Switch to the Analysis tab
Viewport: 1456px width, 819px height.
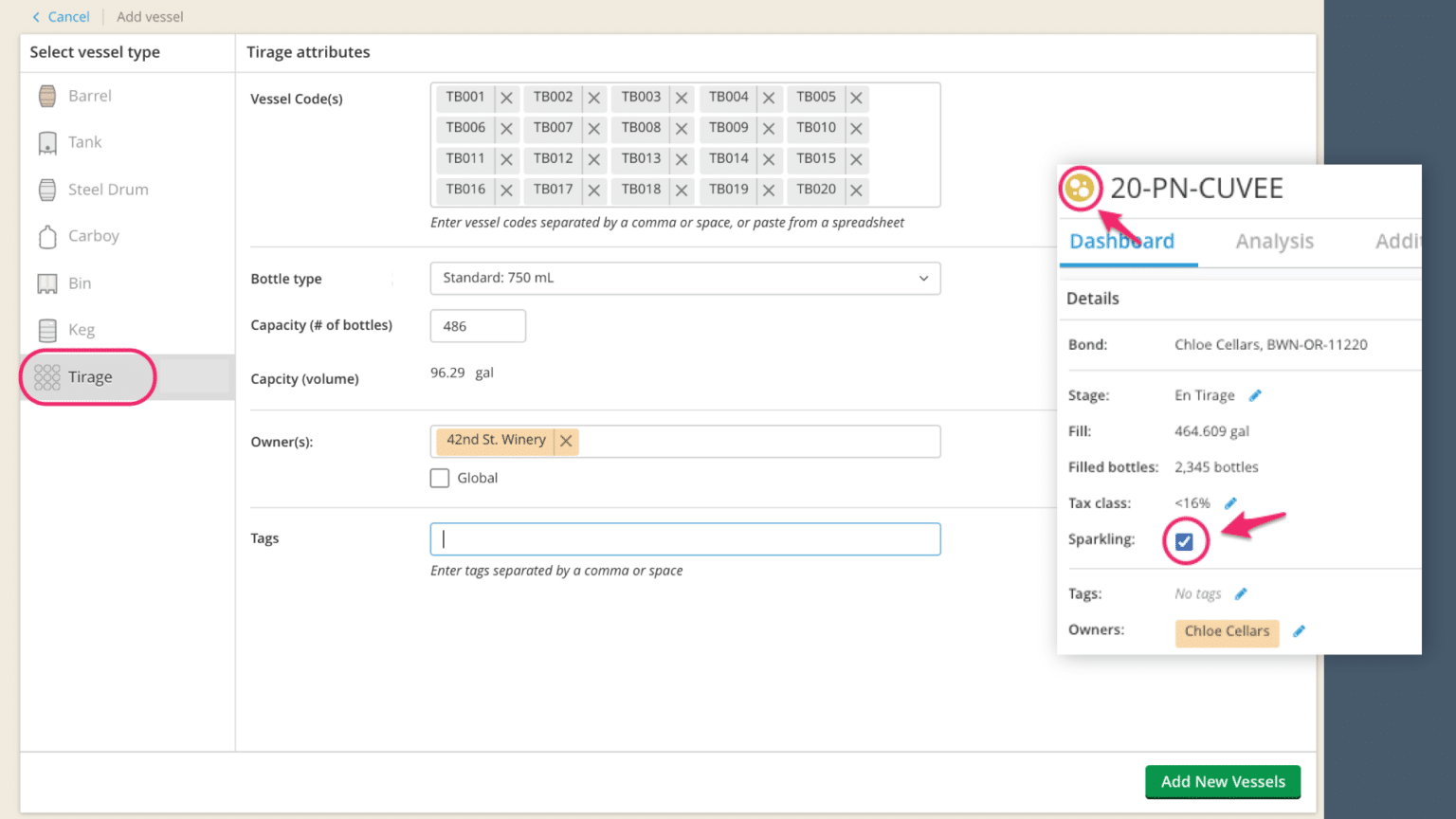click(x=1274, y=242)
